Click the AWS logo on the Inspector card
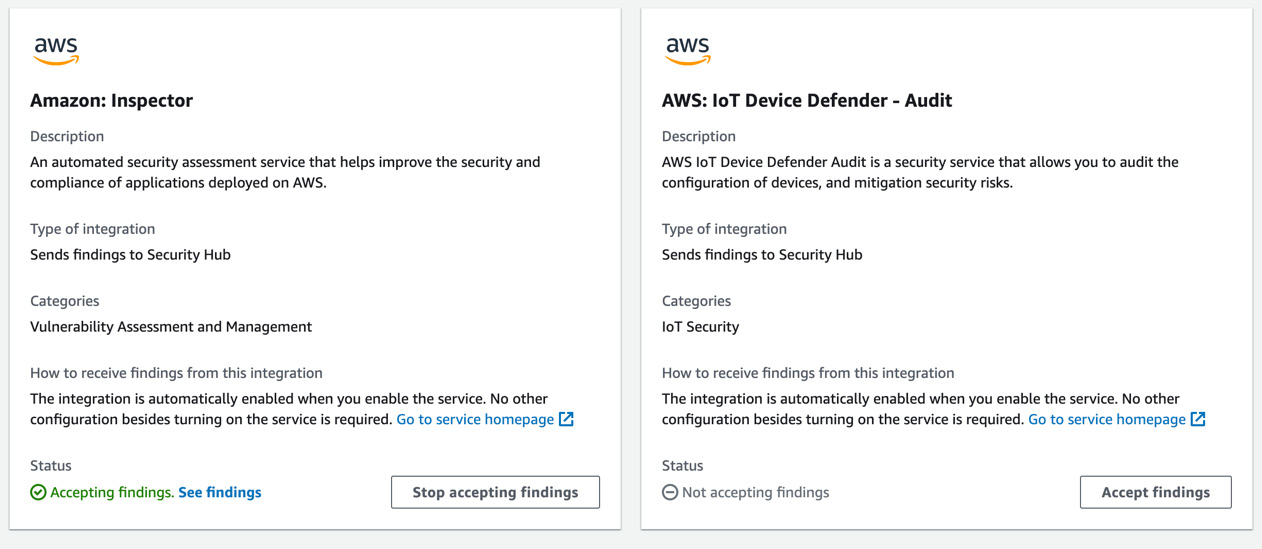1262x549 pixels. coord(56,51)
